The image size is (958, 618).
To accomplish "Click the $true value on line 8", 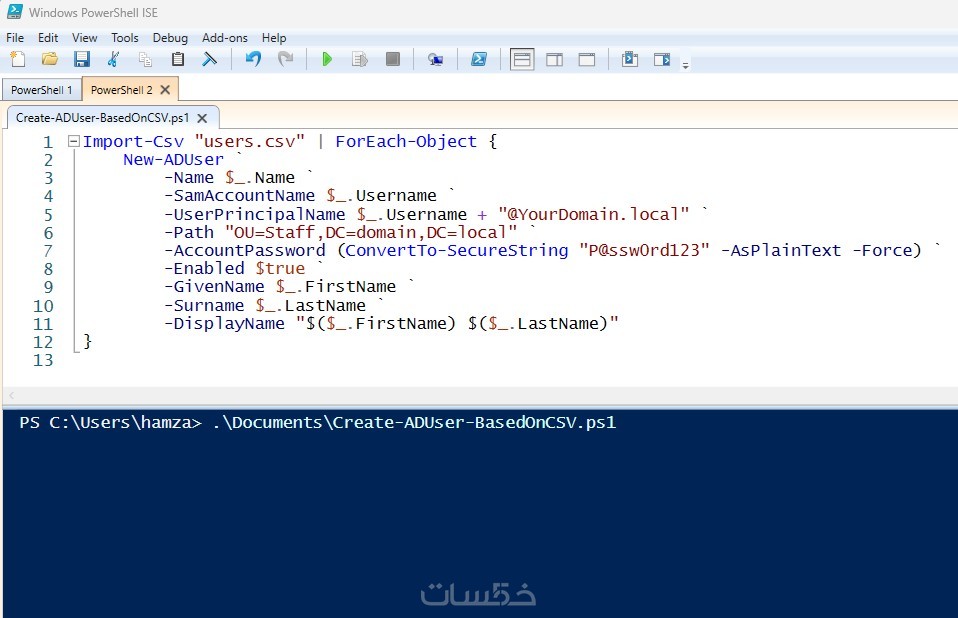I will [x=280, y=269].
